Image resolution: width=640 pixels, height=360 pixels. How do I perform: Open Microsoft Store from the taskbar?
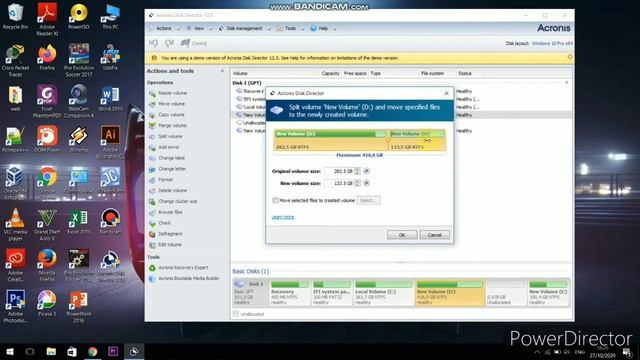pyautogui.click(x=72, y=351)
